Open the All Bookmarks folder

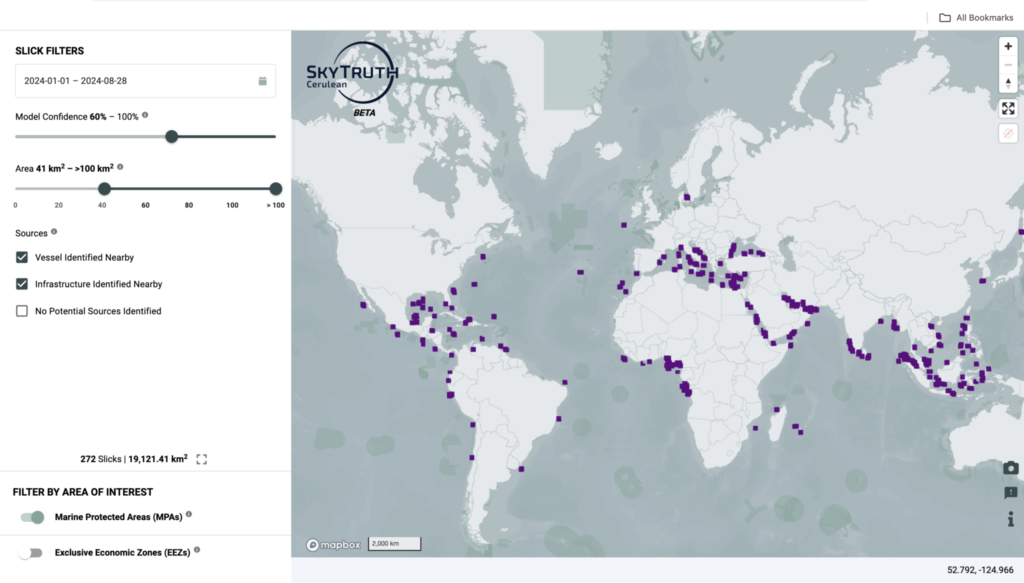coord(975,17)
